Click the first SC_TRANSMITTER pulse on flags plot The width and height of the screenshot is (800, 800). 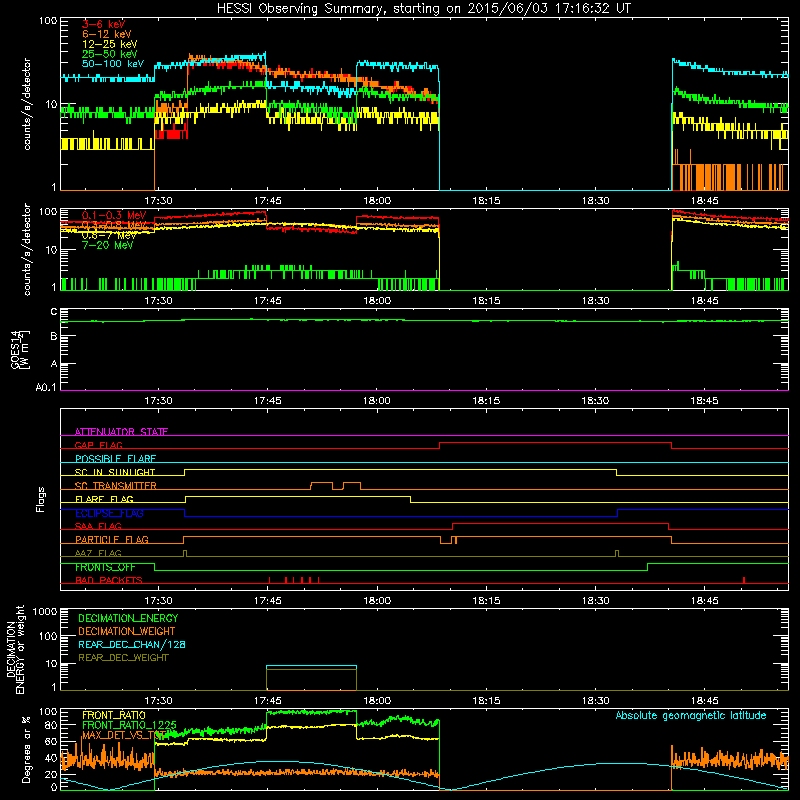[321, 485]
